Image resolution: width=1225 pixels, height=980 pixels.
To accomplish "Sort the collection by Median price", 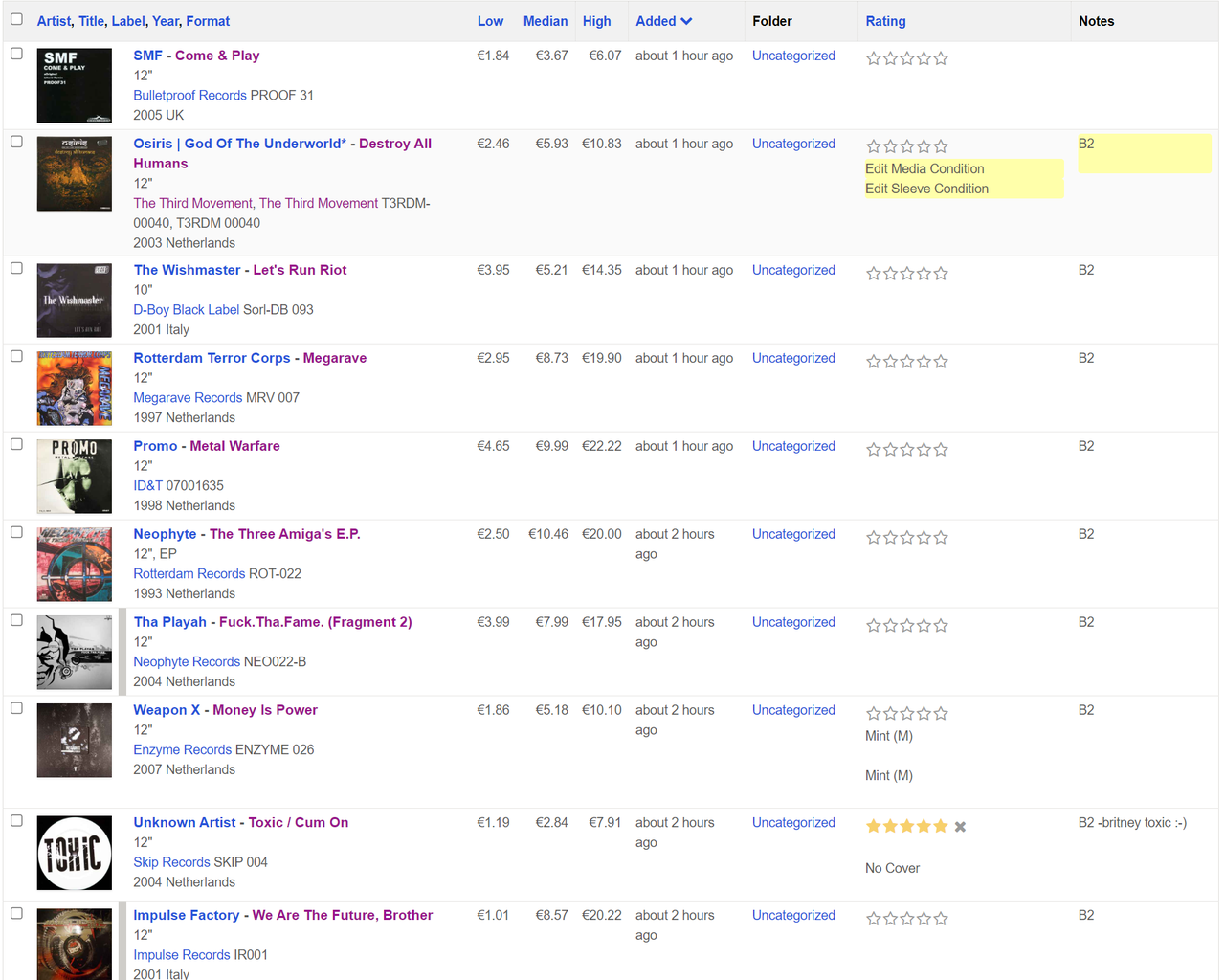I will coord(545,21).
